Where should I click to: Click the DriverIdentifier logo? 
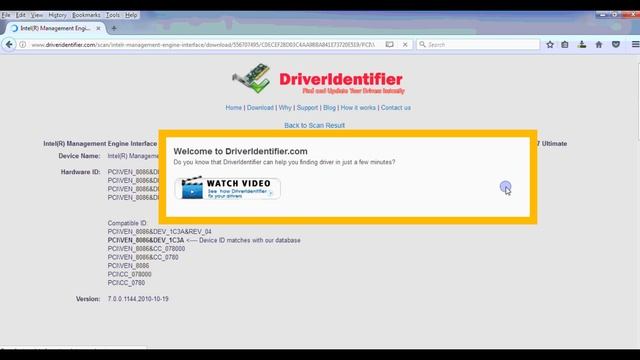tap(318, 79)
